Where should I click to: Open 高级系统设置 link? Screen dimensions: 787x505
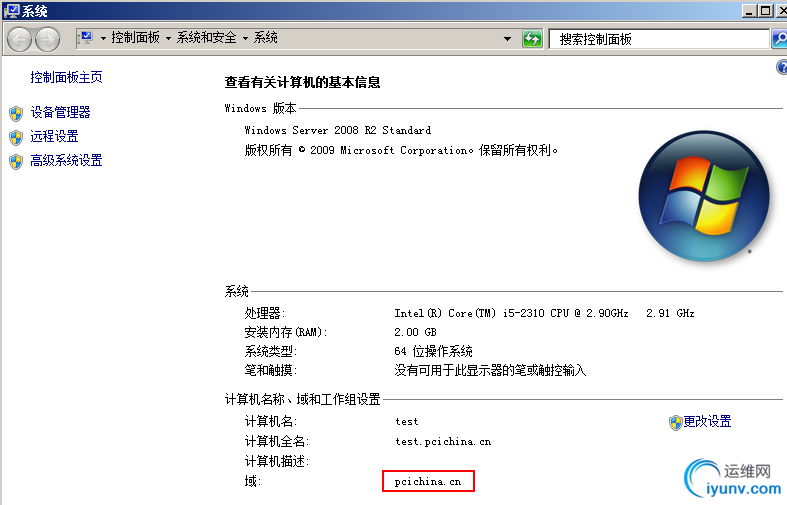(66, 160)
